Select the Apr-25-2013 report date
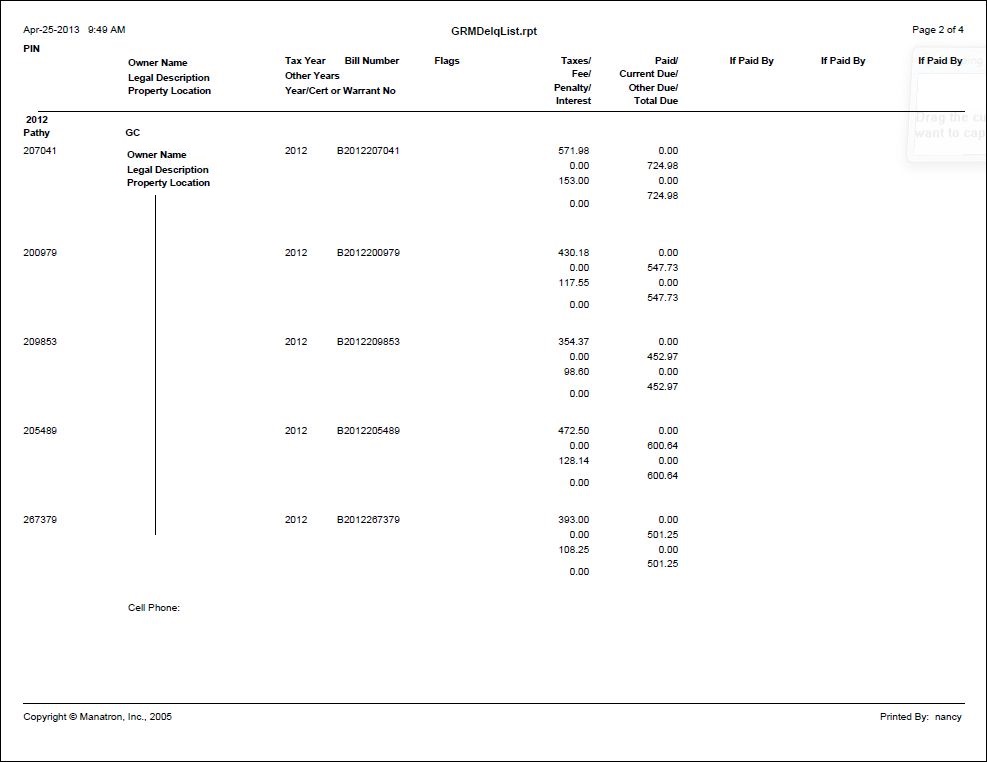 [x=52, y=30]
